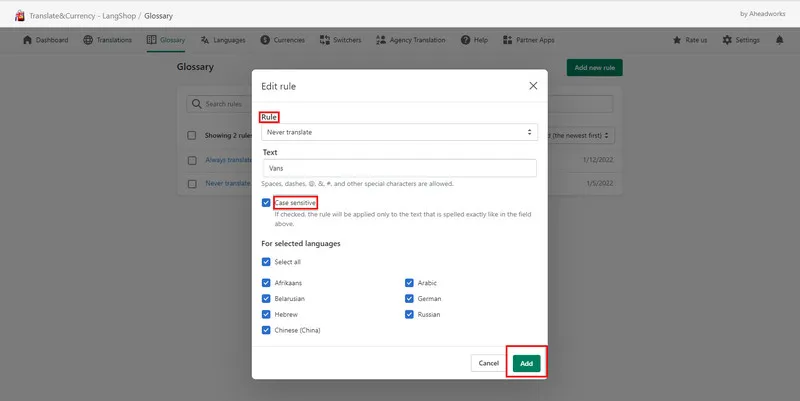
Task: Click the Switchers icon
Action: (x=324, y=40)
